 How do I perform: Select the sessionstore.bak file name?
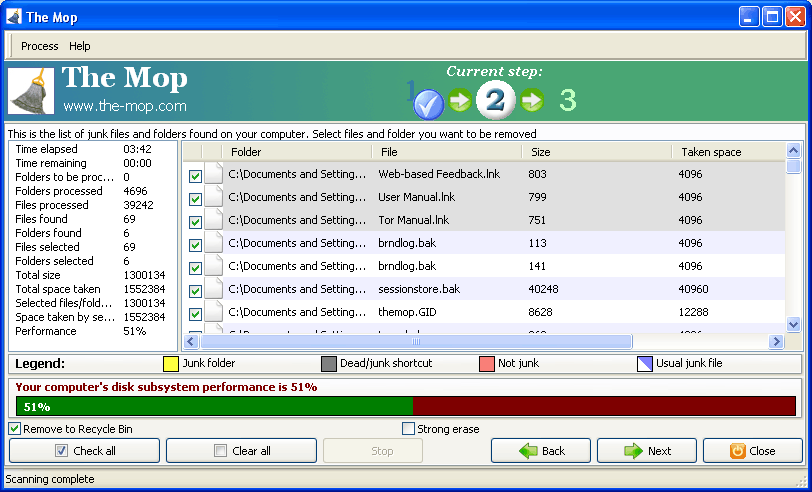click(x=419, y=289)
